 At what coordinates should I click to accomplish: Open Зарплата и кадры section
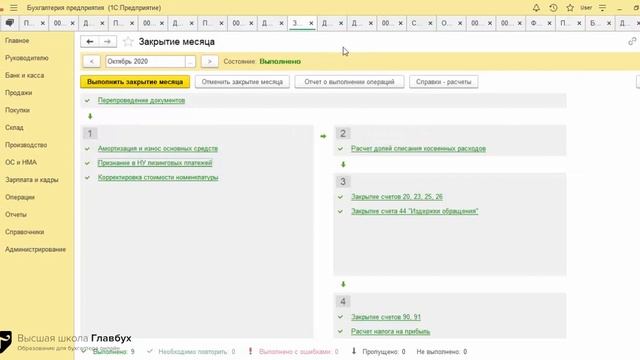(x=32, y=180)
